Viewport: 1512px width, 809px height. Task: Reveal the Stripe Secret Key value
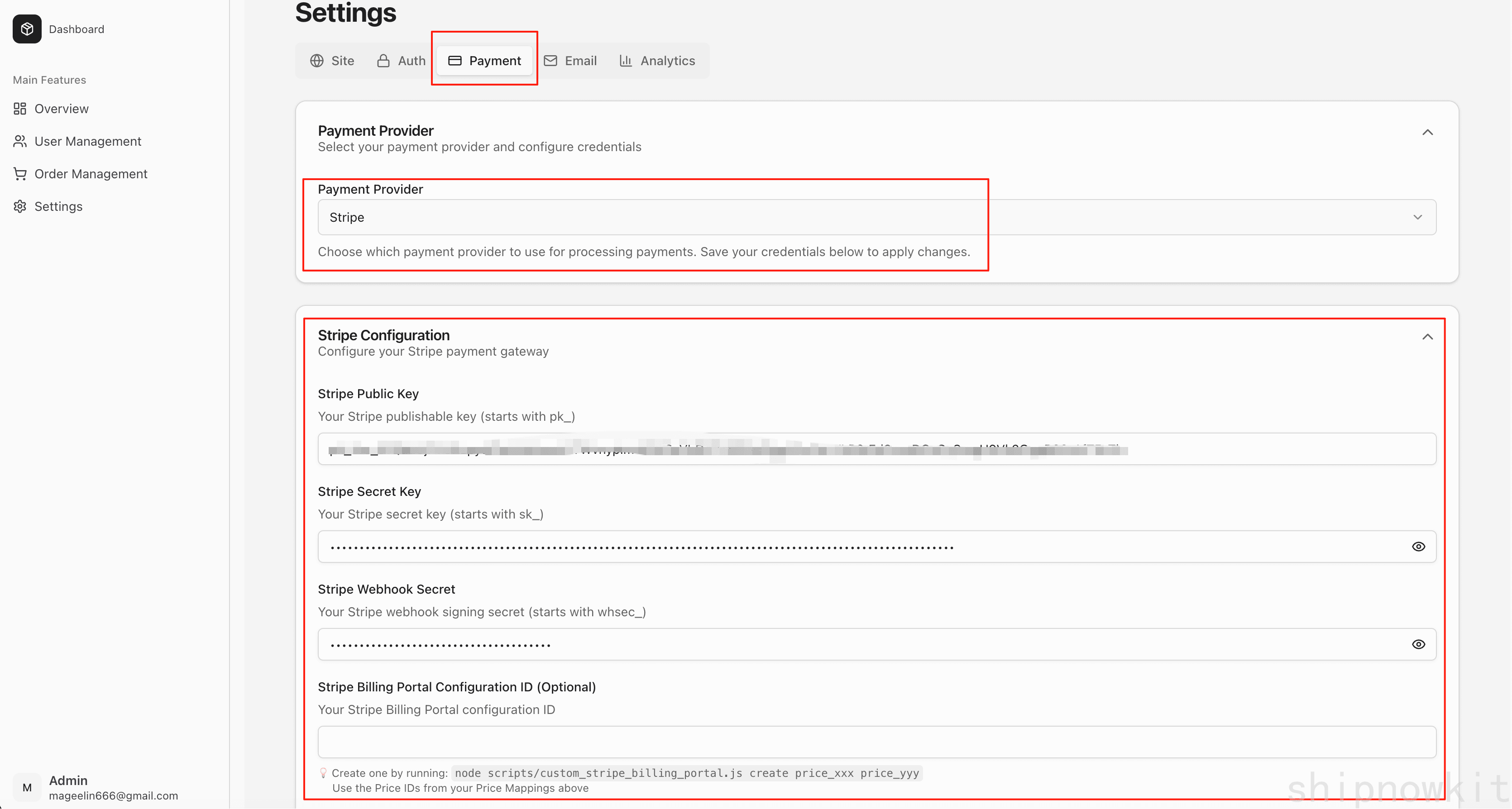(x=1419, y=546)
